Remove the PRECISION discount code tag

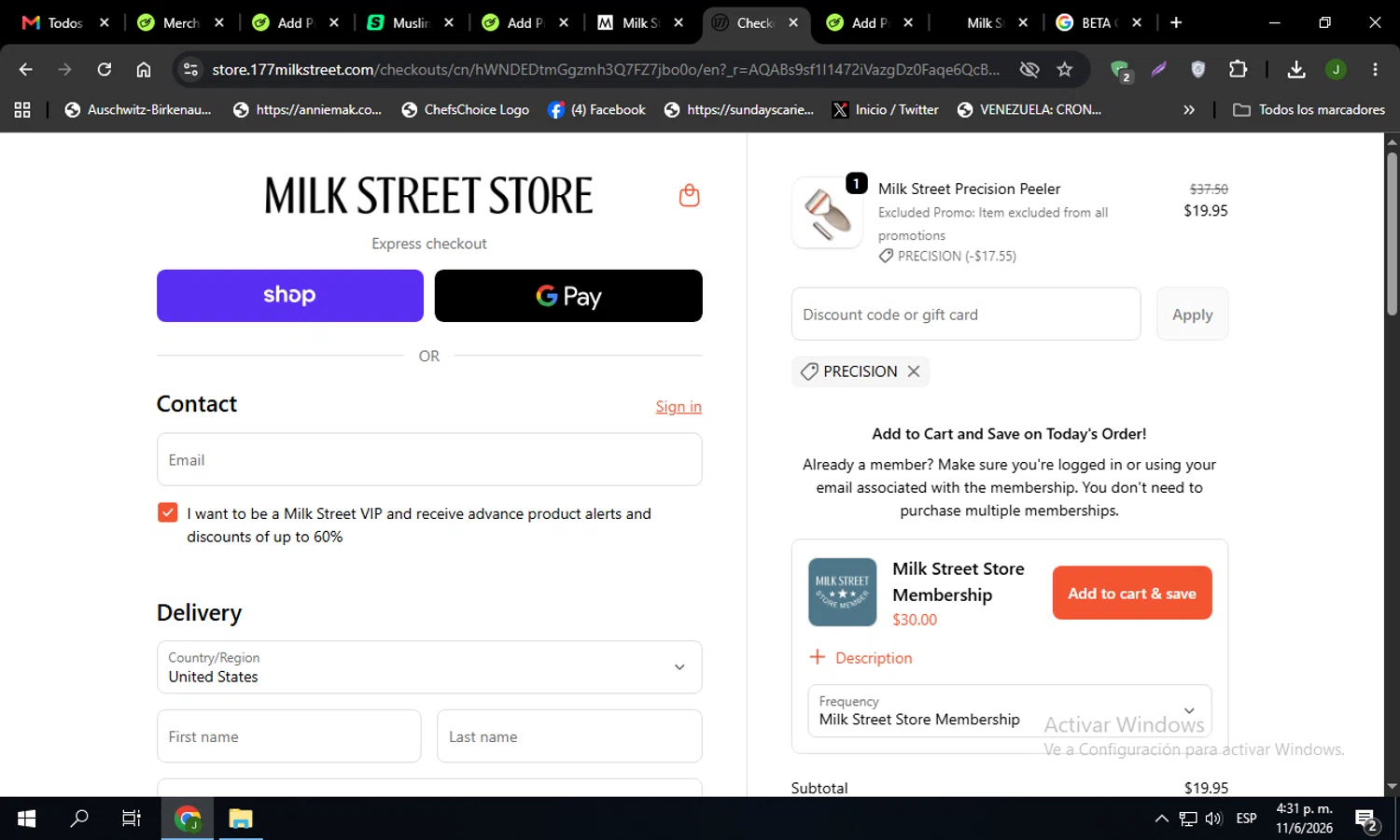pyautogui.click(x=914, y=371)
